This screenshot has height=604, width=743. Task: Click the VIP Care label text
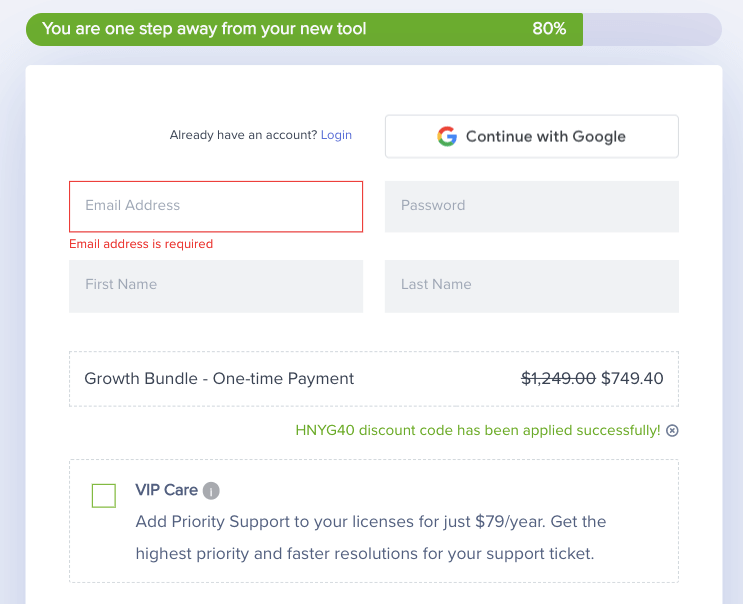pos(166,491)
